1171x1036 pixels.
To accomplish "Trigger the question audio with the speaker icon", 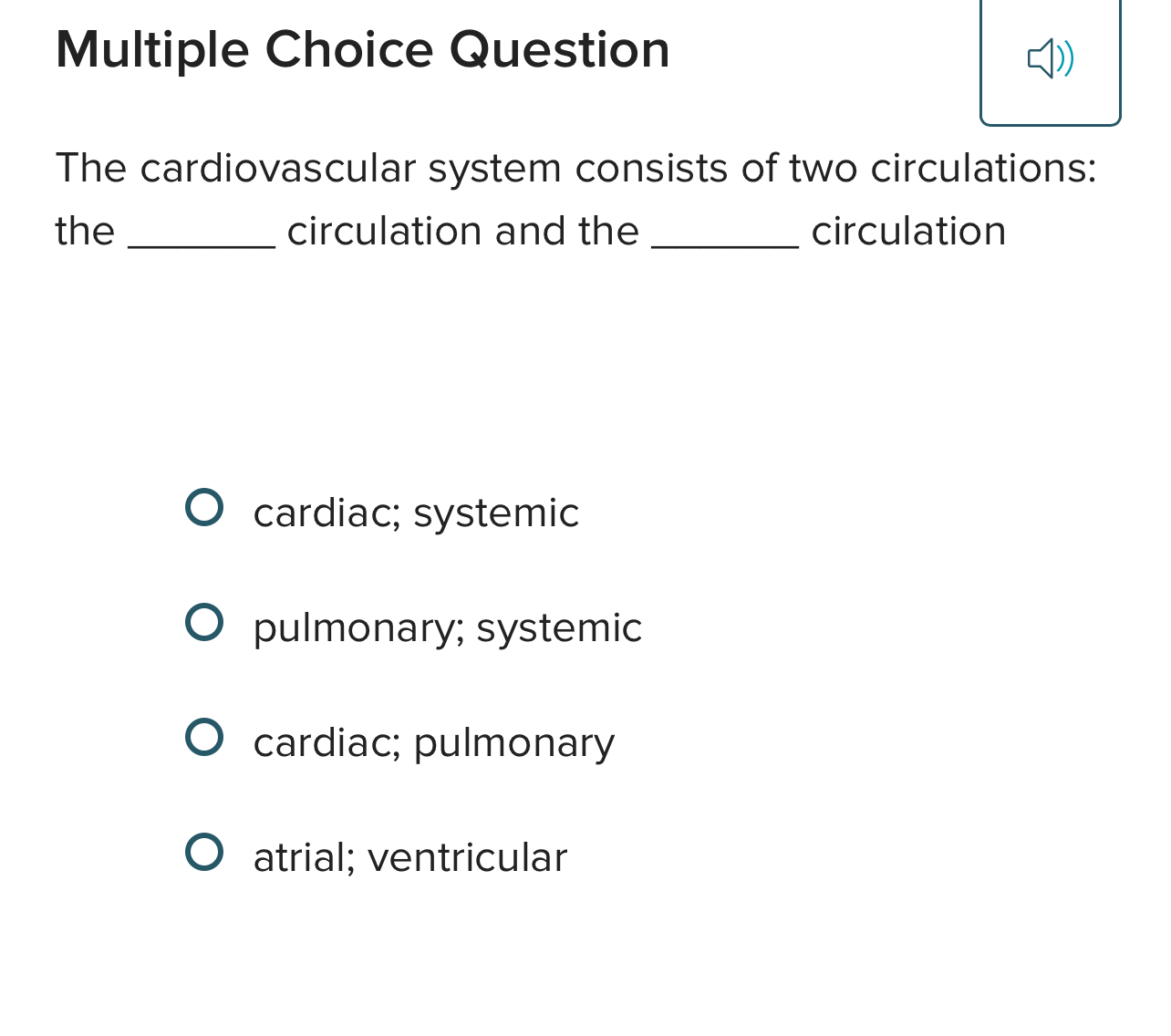I will click(x=1051, y=58).
